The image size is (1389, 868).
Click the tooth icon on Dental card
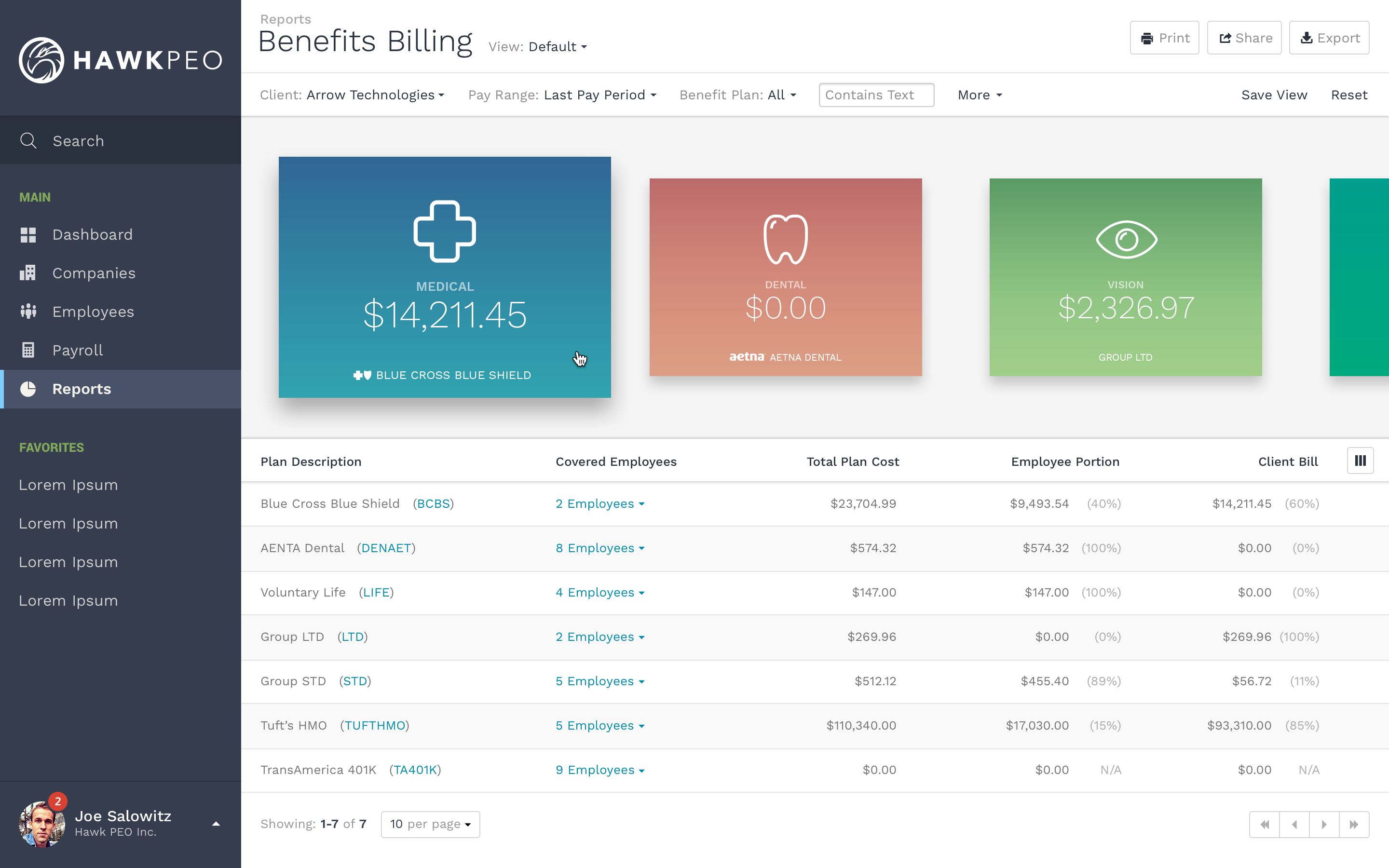(786, 239)
